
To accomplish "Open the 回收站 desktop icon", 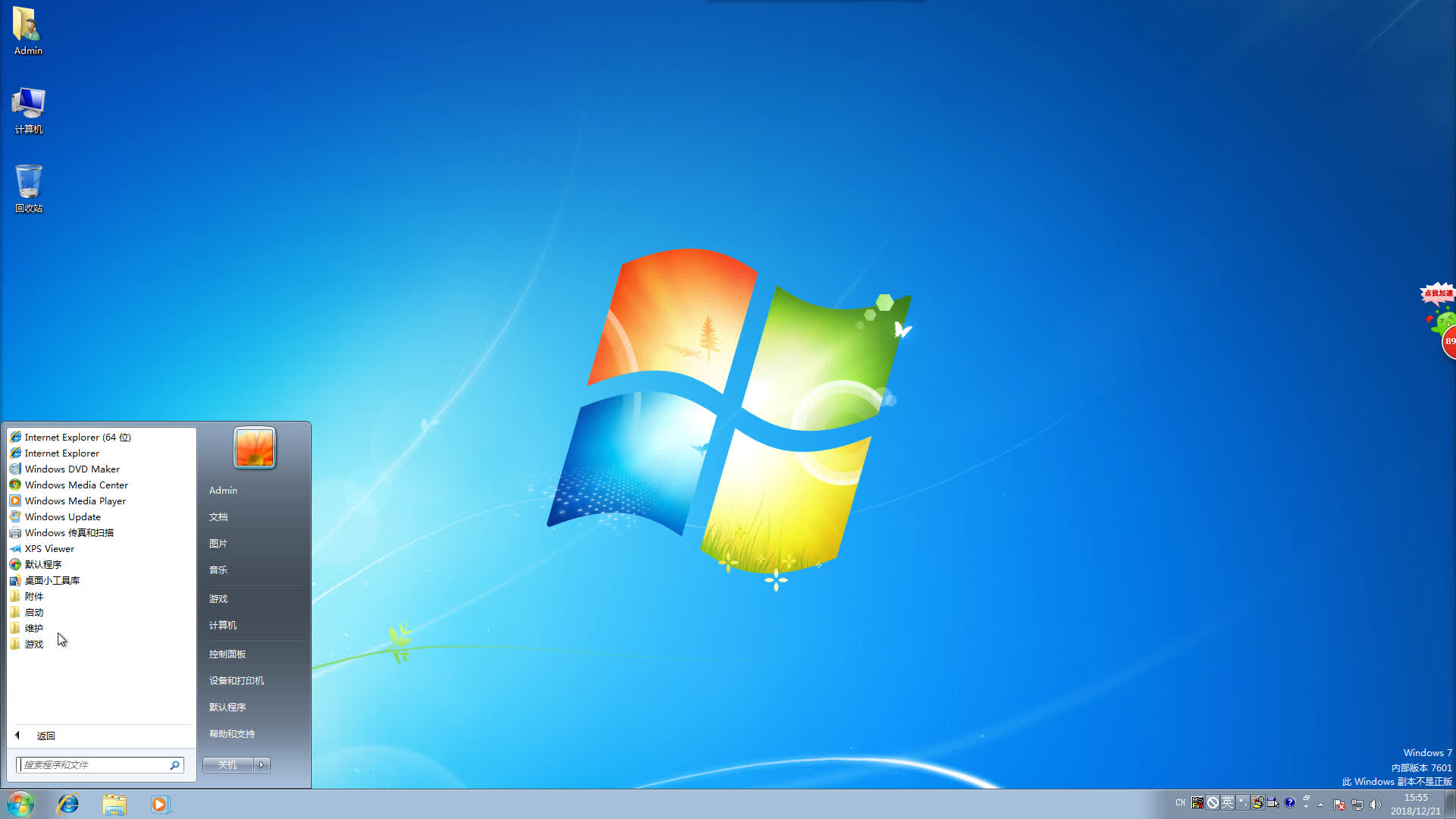I will coord(28,187).
